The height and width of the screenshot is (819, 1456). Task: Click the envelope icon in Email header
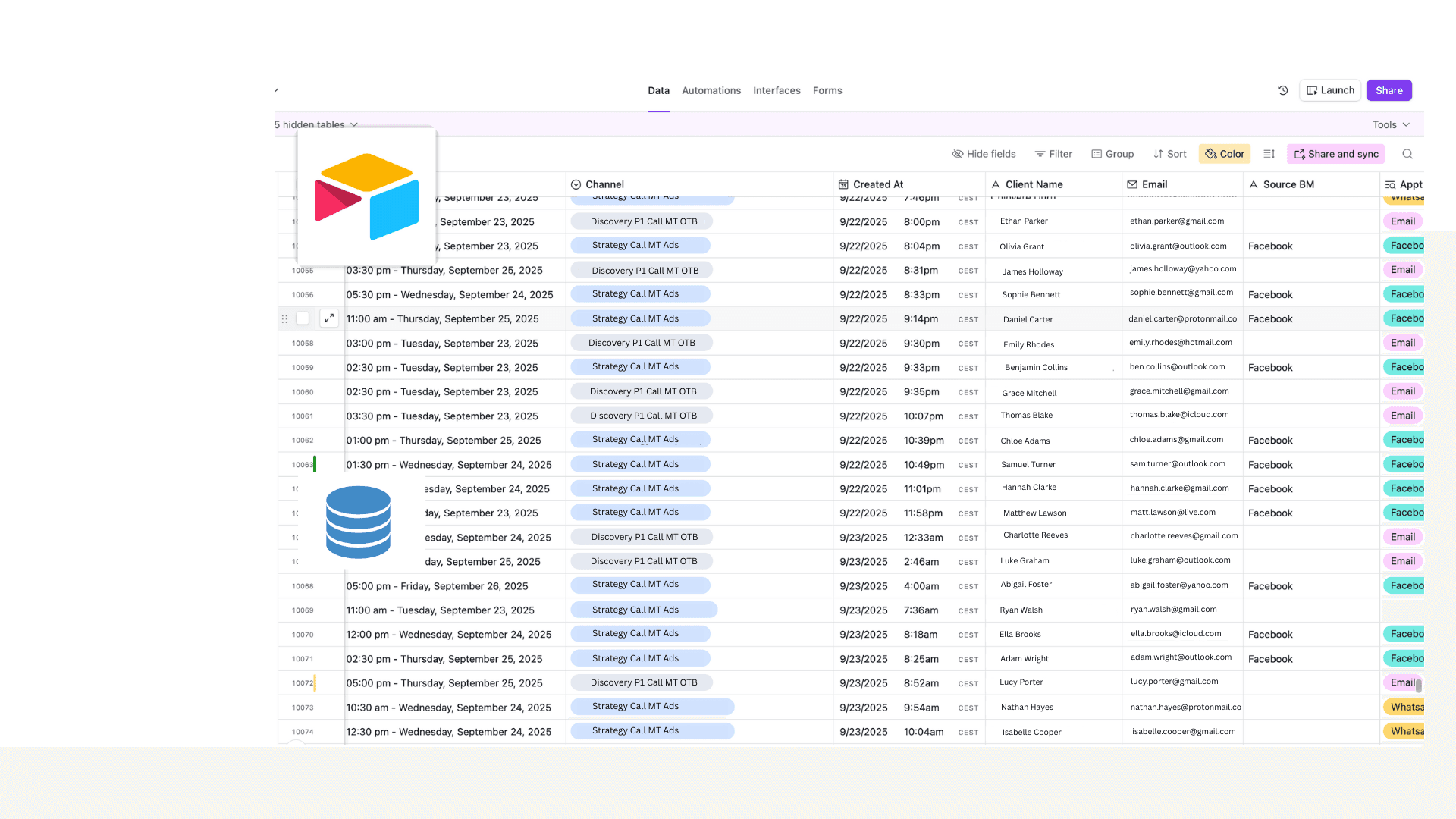click(1133, 184)
